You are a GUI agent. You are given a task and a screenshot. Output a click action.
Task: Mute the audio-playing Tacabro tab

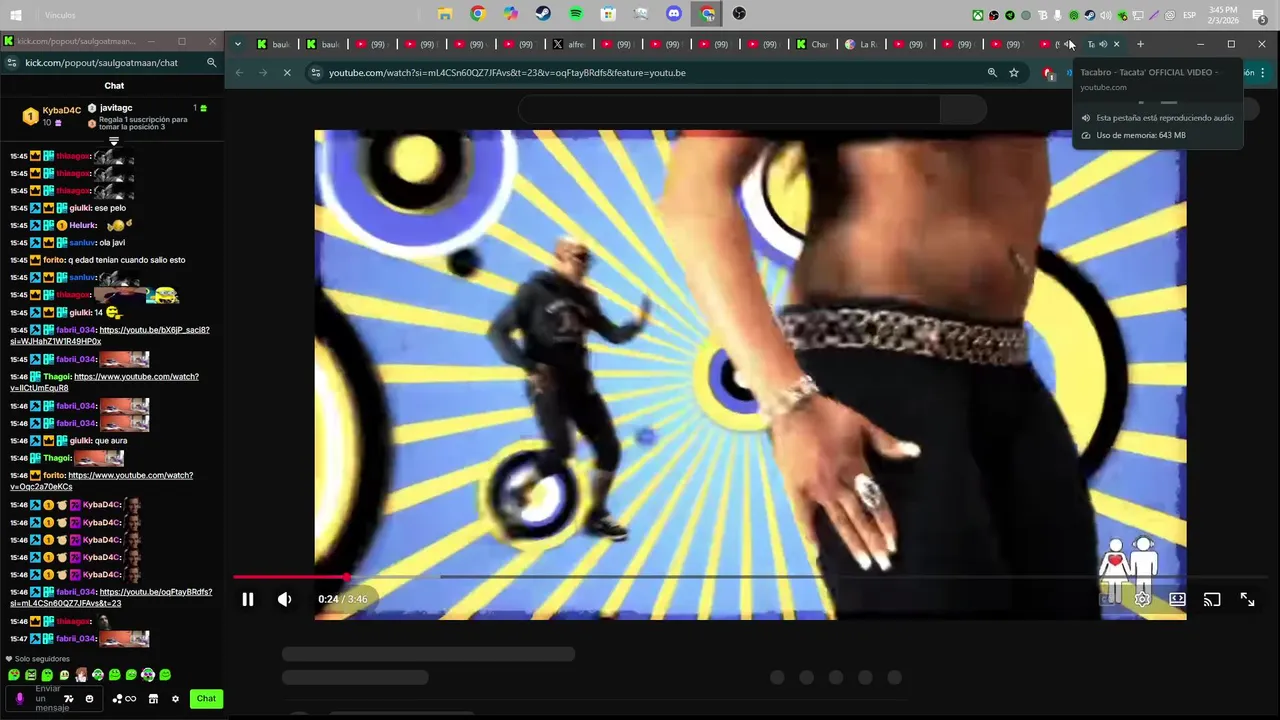[x=1103, y=44]
